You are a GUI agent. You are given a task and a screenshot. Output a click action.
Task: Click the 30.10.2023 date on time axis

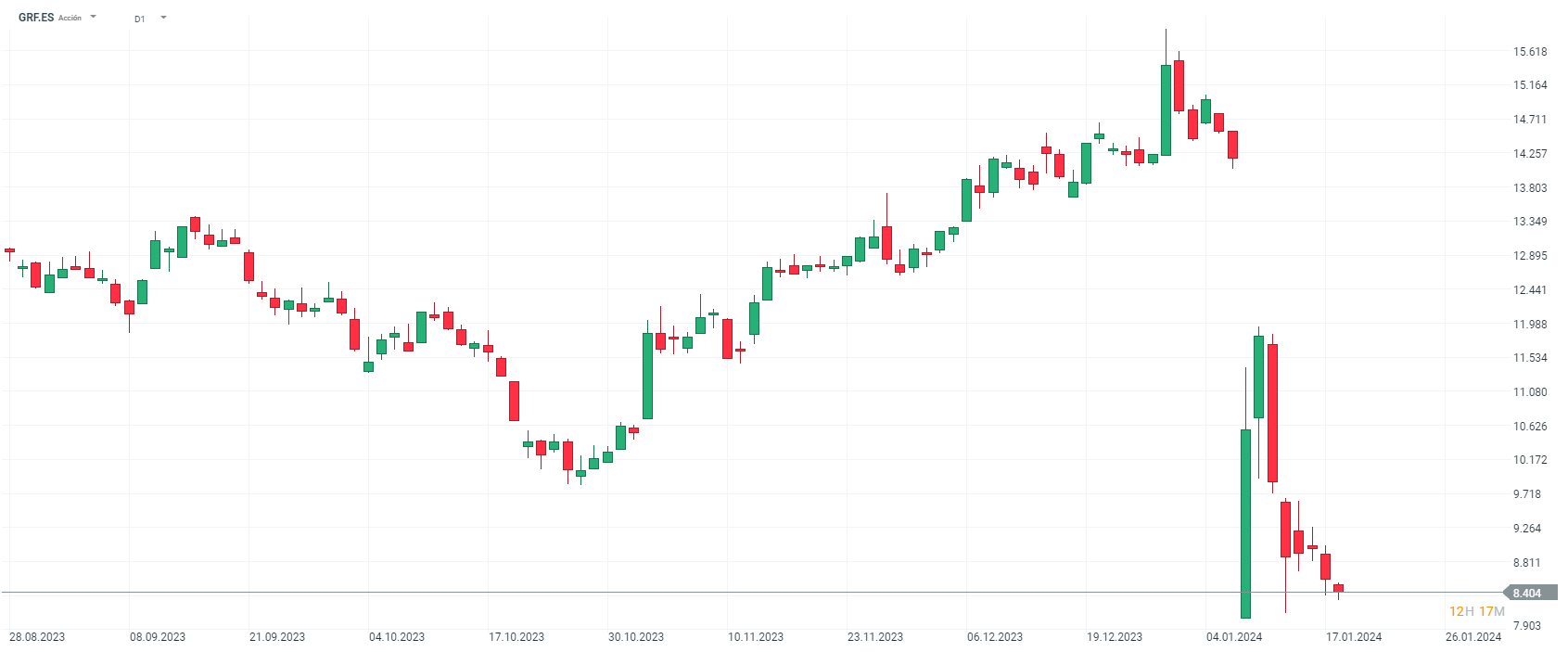pos(636,637)
